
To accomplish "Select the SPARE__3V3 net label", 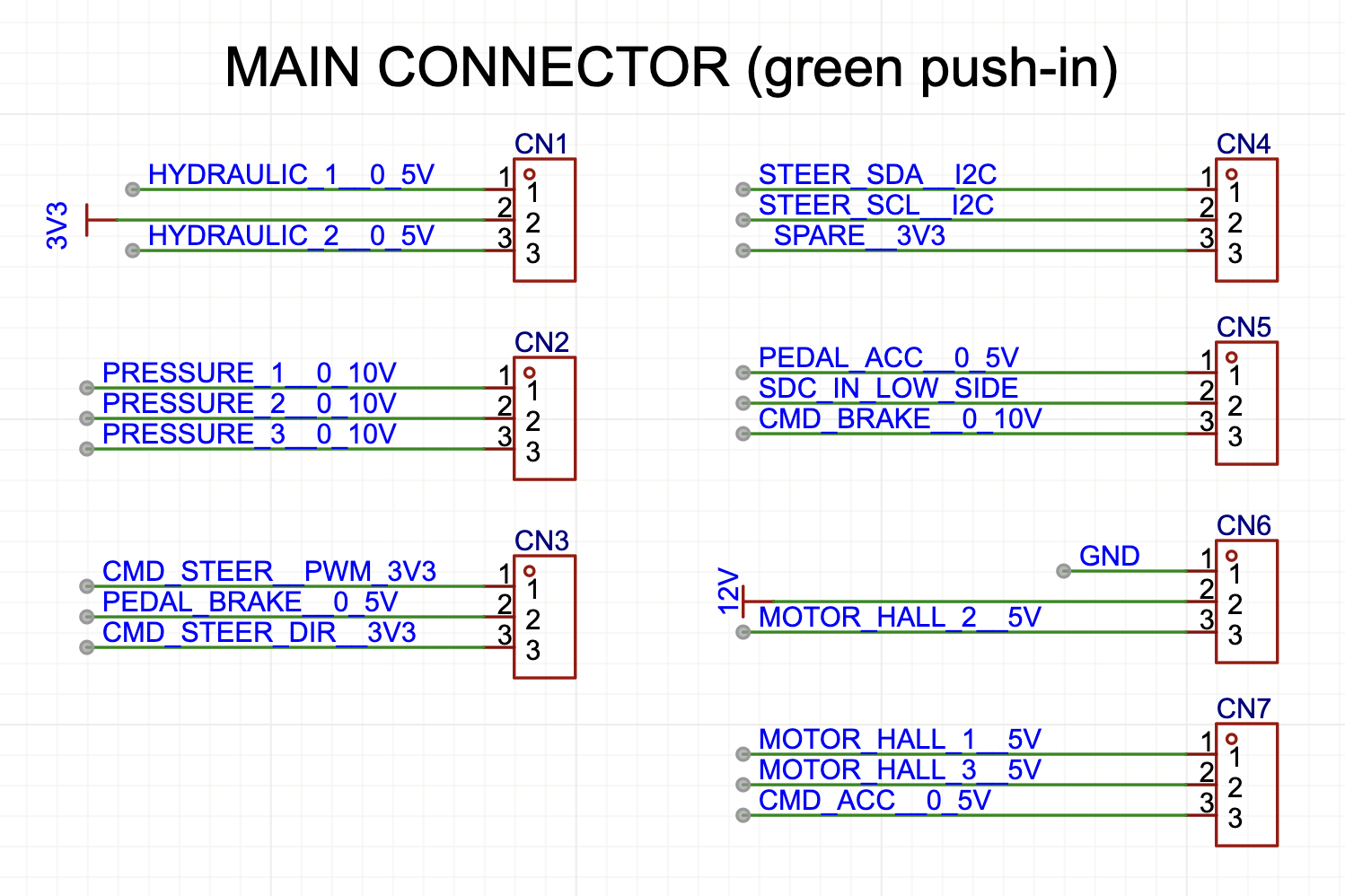I will 859,236.
